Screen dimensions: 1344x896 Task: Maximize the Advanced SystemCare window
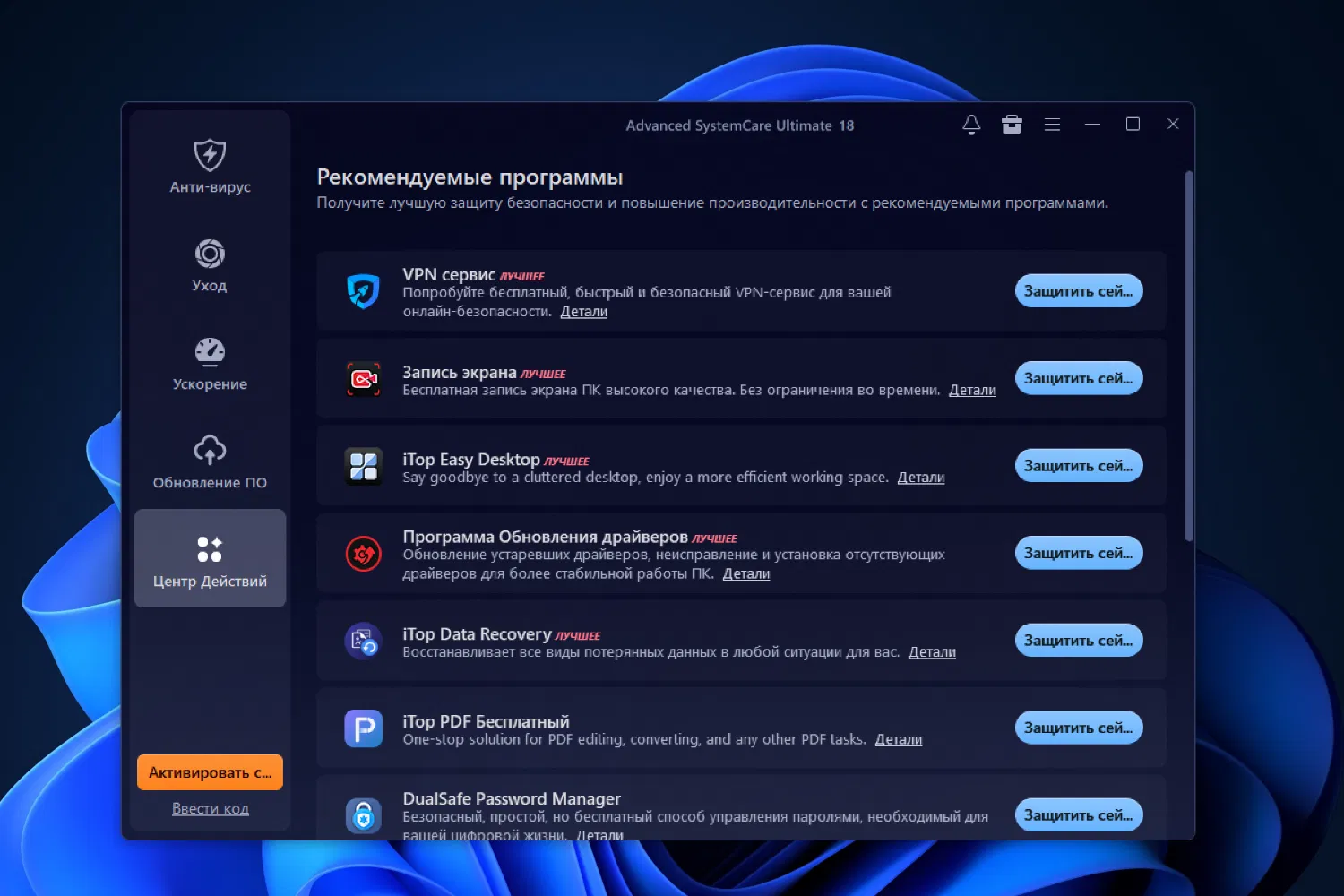tap(1133, 125)
